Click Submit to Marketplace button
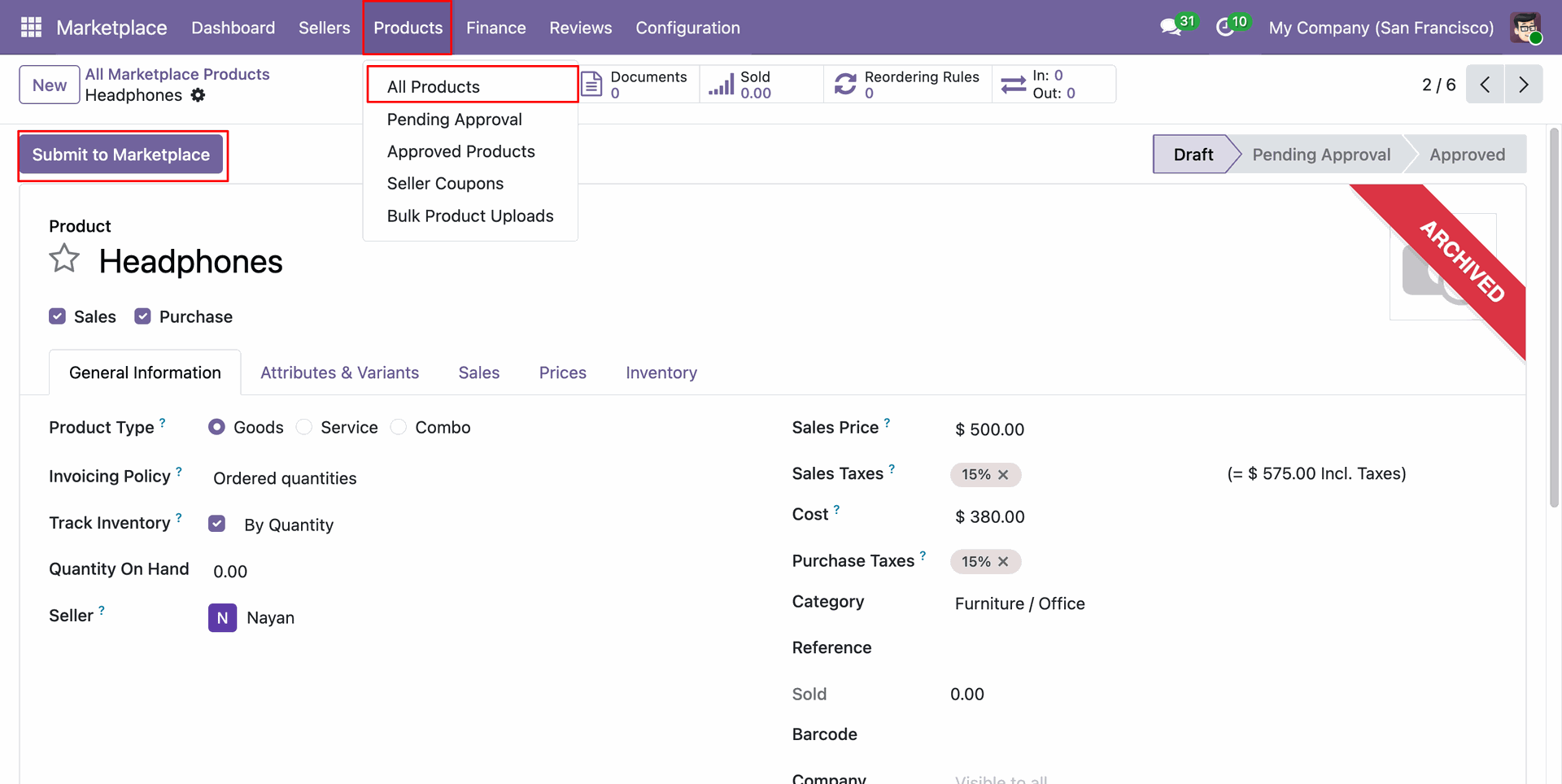The height and width of the screenshot is (784, 1562). [121, 155]
